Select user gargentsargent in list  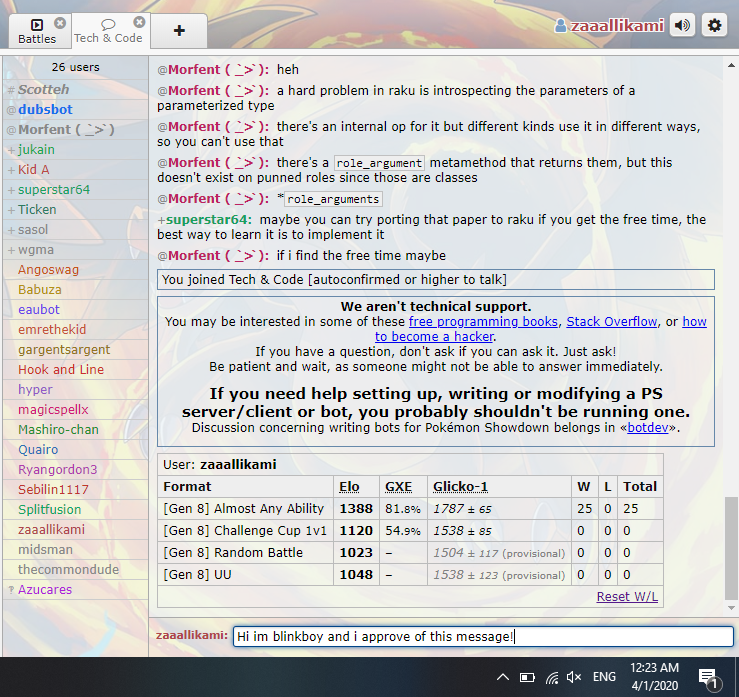pyautogui.click(x=75, y=350)
